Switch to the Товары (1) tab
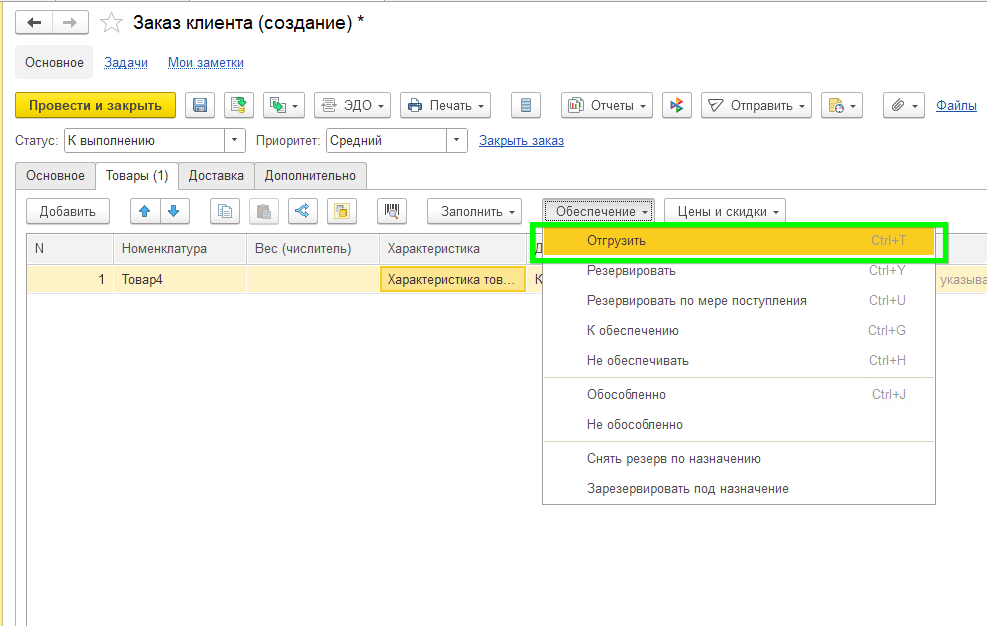This screenshot has width=987, height=626. 137,176
